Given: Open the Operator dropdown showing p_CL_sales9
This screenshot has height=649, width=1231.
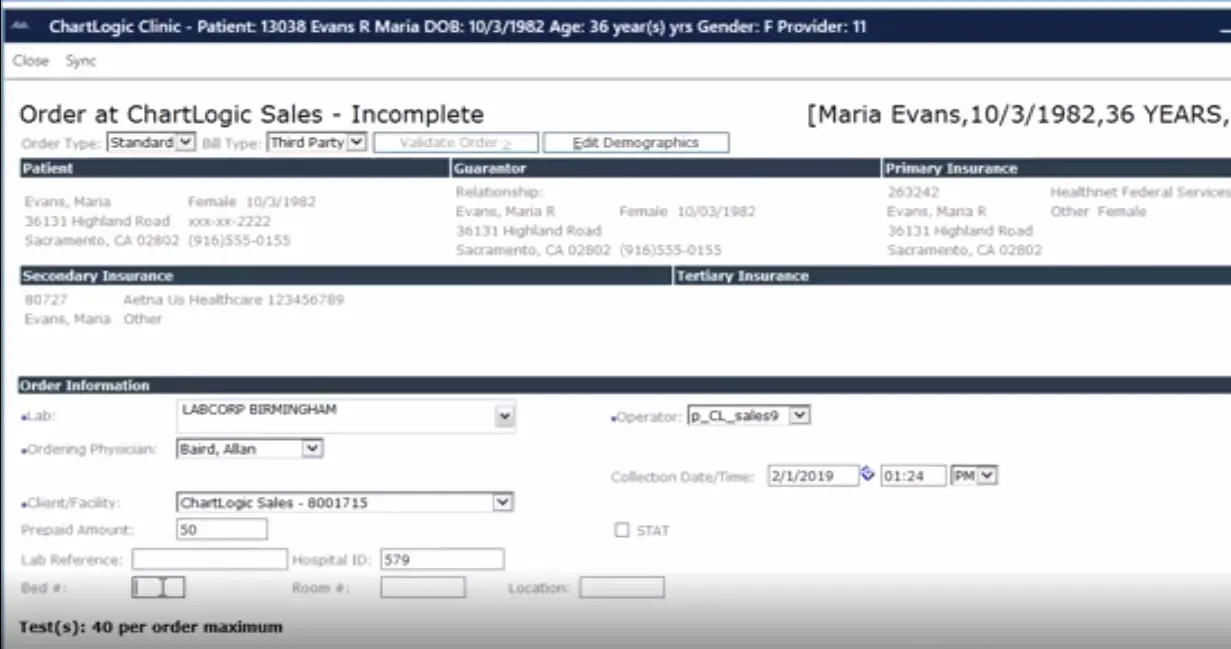Looking at the screenshot, I should click(x=800, y=414).
